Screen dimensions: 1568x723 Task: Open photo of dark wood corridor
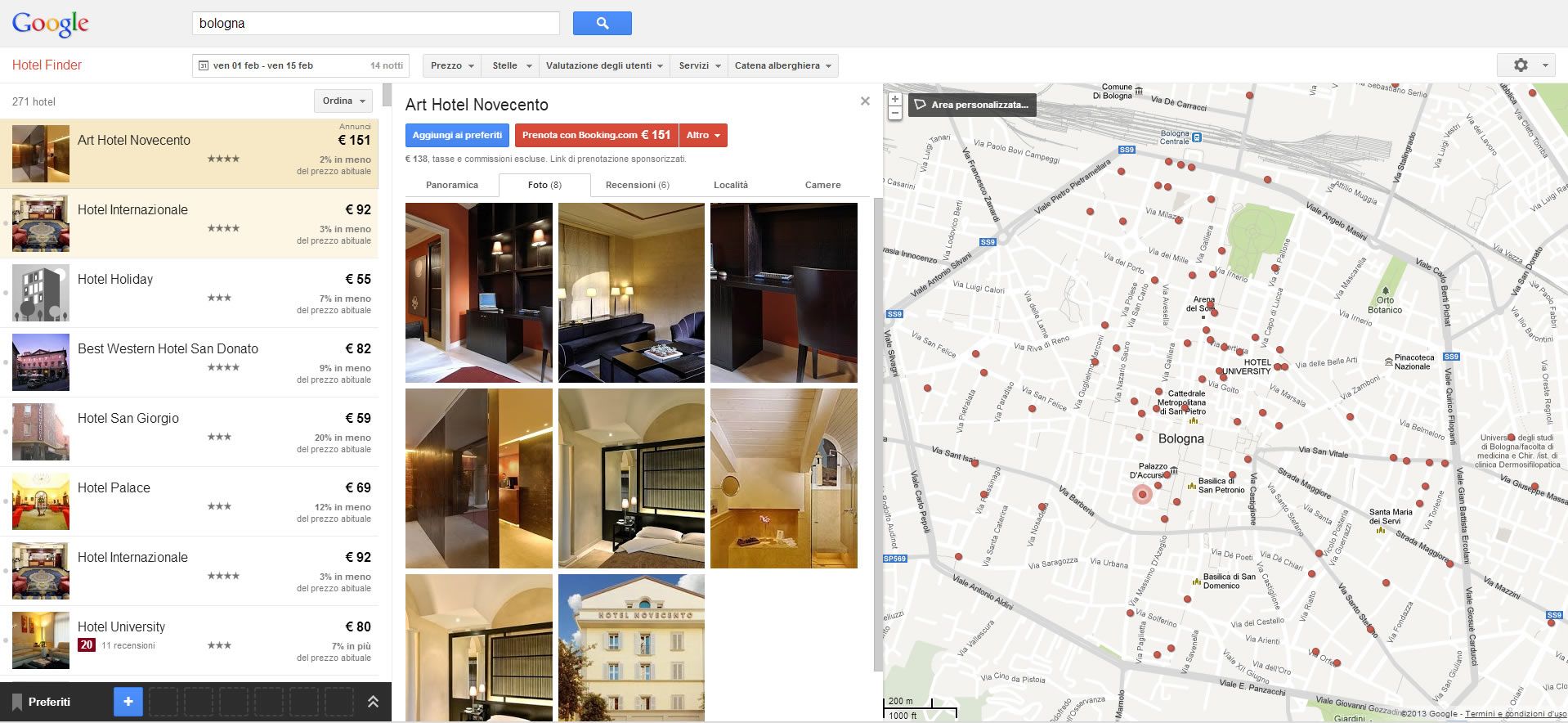[479, 478]
